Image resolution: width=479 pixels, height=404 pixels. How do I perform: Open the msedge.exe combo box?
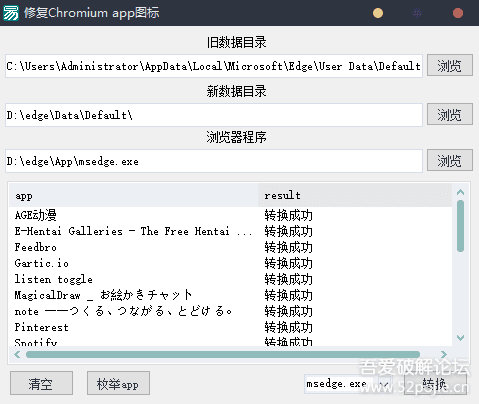coord(348,384)
